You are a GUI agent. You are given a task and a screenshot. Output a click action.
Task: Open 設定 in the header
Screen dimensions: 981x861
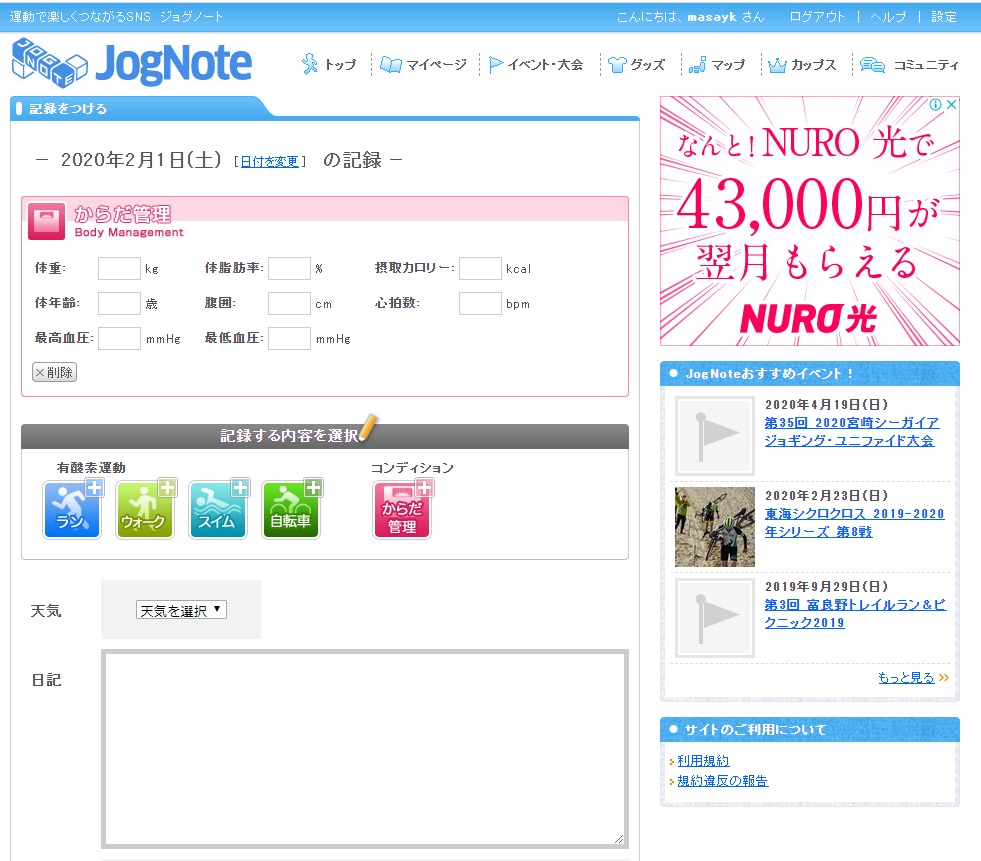pos(943,17)
